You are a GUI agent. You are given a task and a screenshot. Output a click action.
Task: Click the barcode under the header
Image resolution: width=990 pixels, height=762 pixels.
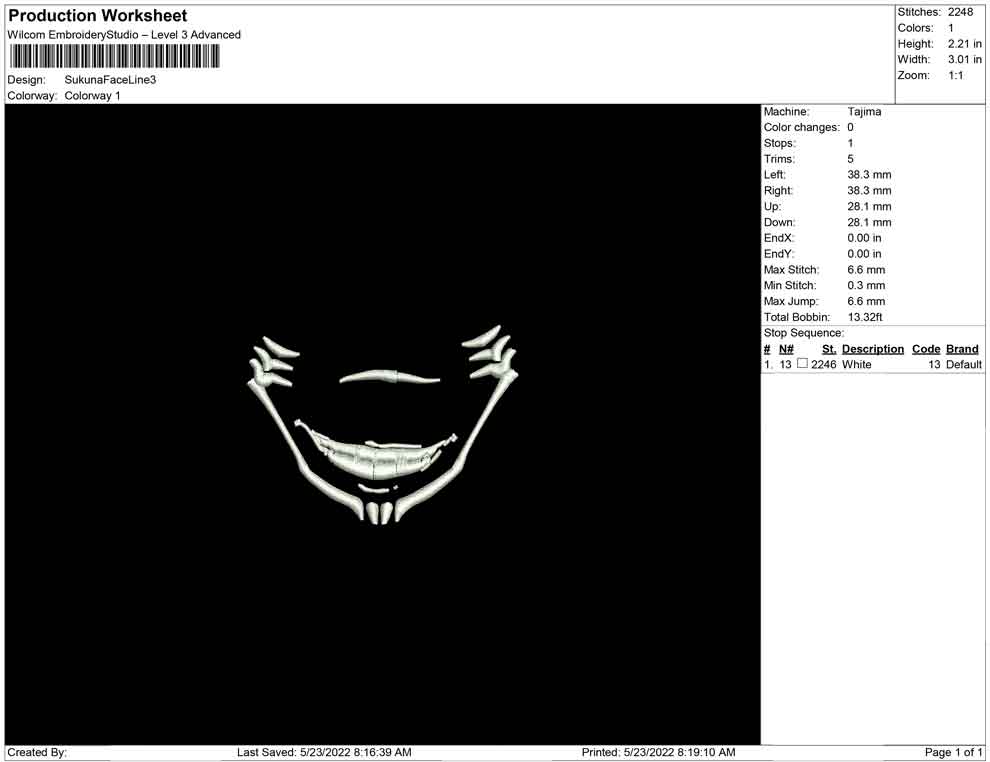point(114,57)
